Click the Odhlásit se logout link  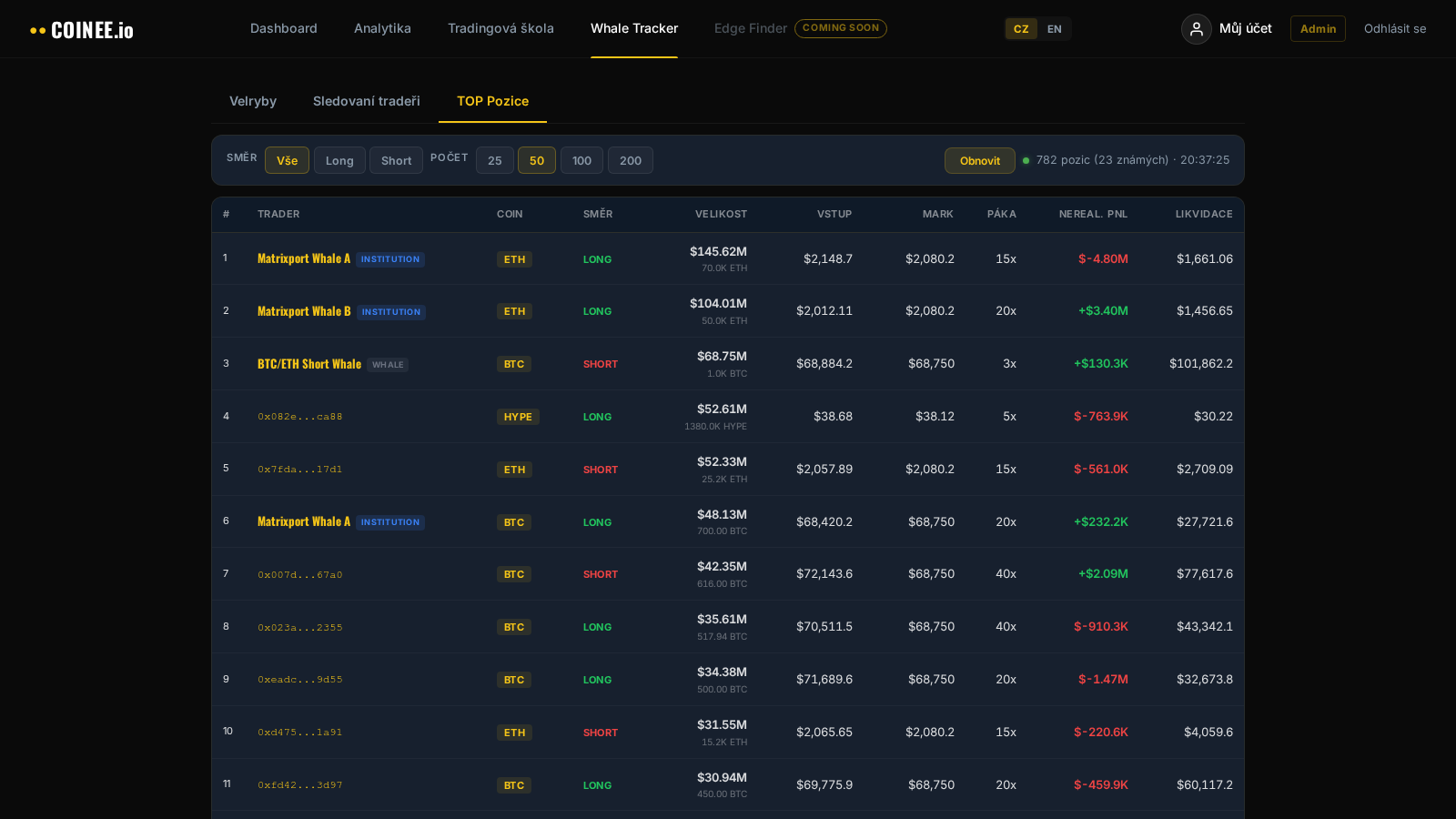point(1395,28)
